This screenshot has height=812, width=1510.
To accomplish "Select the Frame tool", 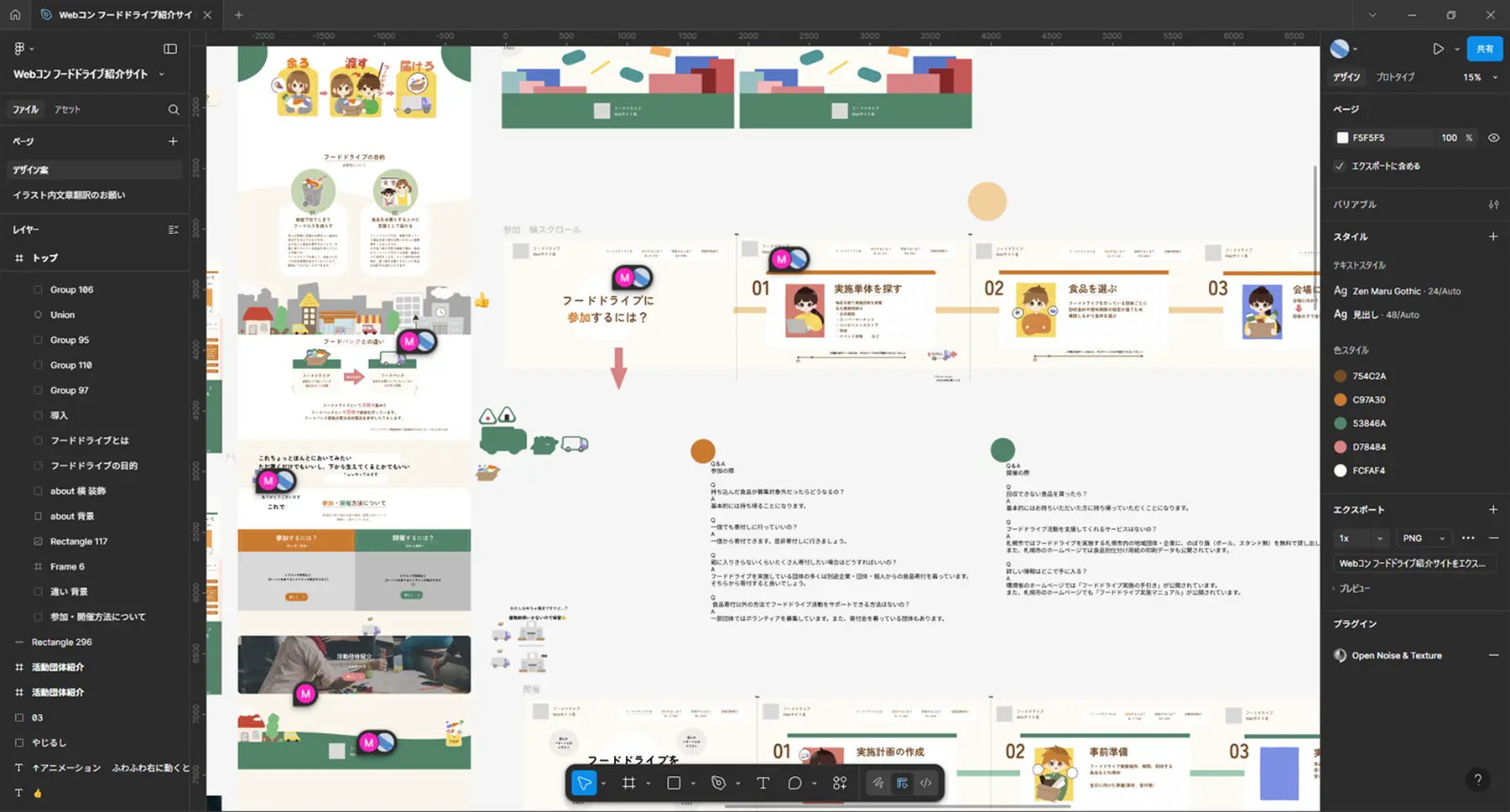I will coord(629,783).
